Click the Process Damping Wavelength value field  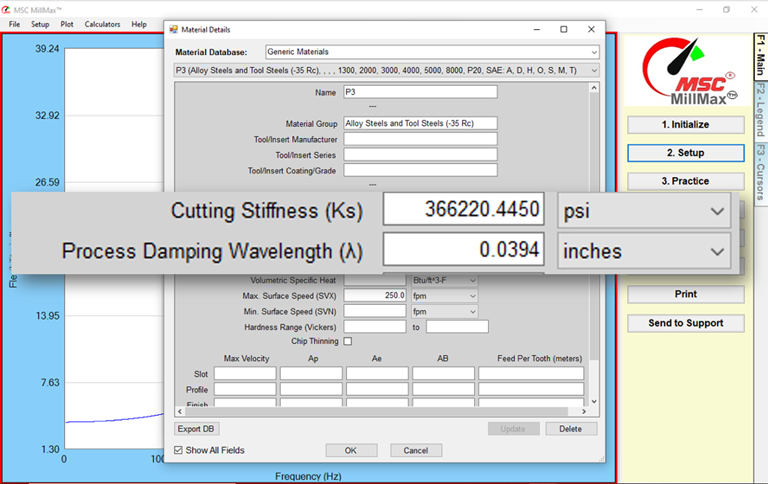tap(463, 250)
